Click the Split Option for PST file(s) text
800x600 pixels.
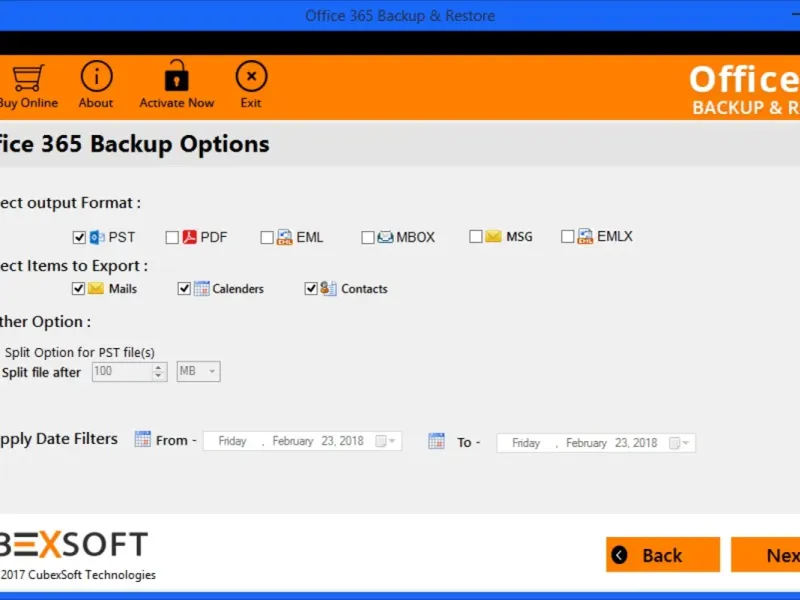[x=80, y=353]
